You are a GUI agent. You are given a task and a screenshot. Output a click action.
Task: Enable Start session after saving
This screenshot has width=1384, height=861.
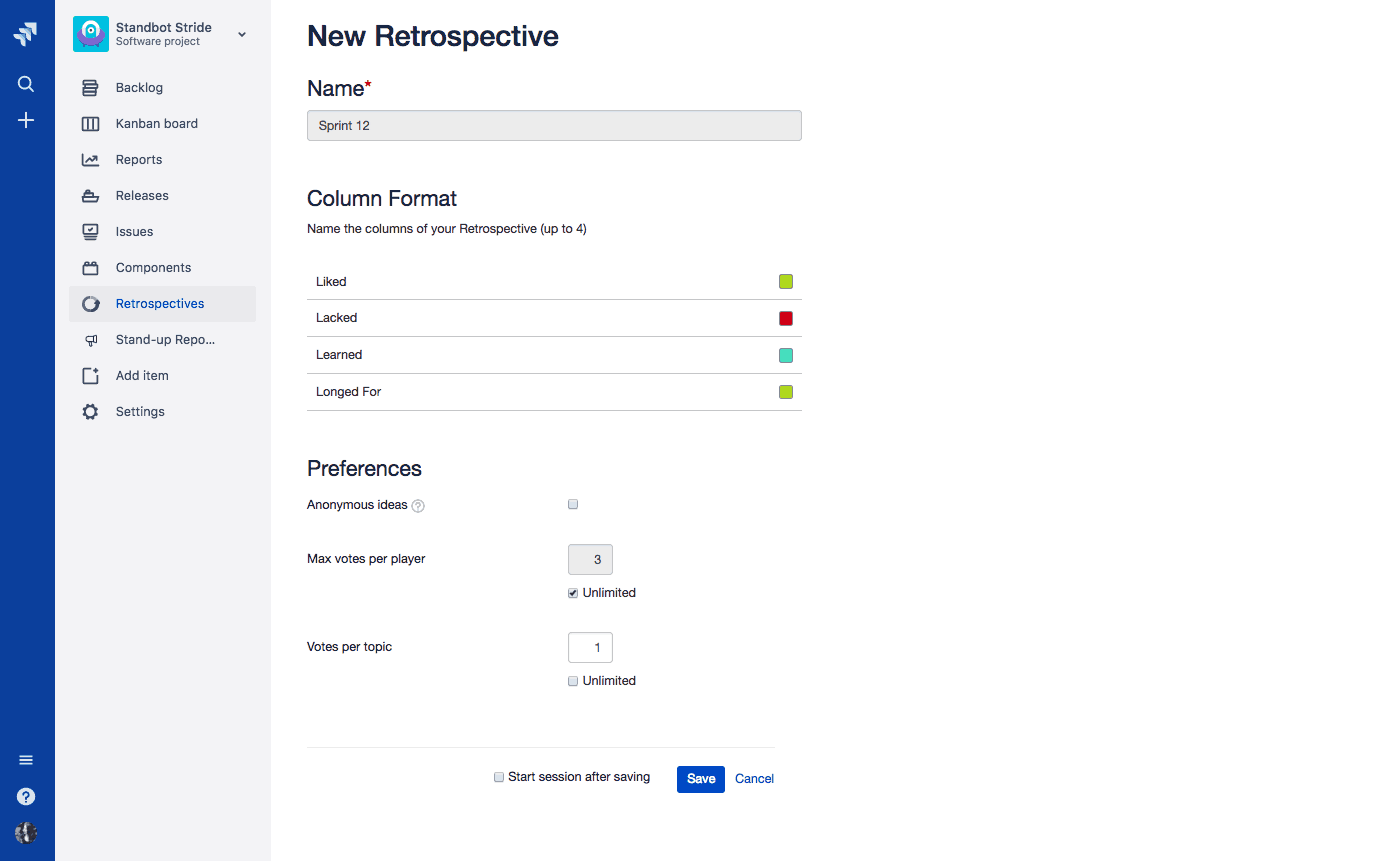(x=498, y=776)
